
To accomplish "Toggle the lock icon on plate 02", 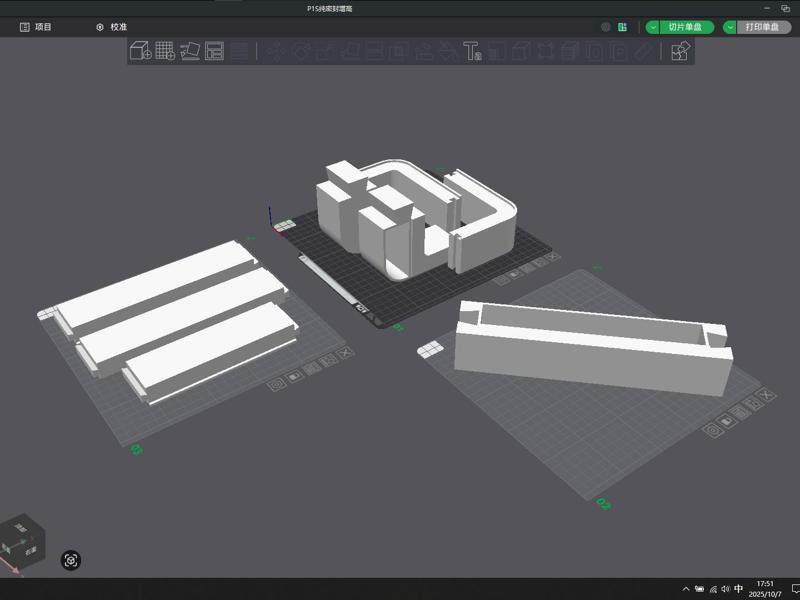I will coord(726,421).
